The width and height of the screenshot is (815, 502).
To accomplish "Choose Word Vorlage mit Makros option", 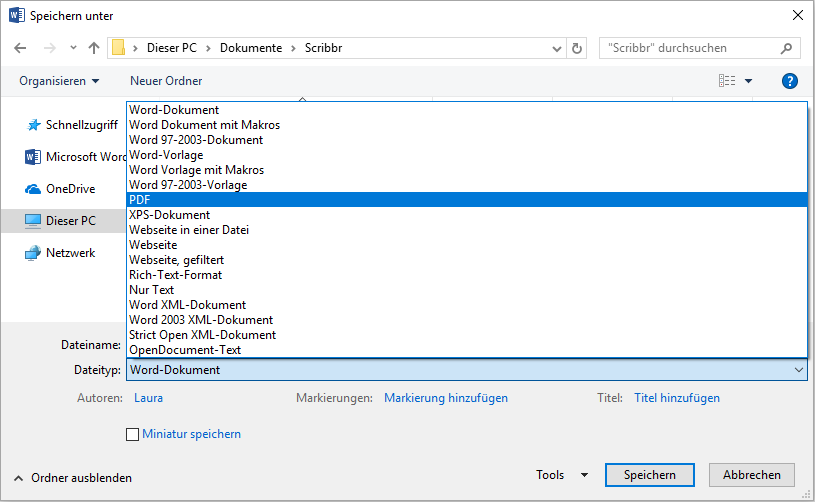I will pos(467,170).
